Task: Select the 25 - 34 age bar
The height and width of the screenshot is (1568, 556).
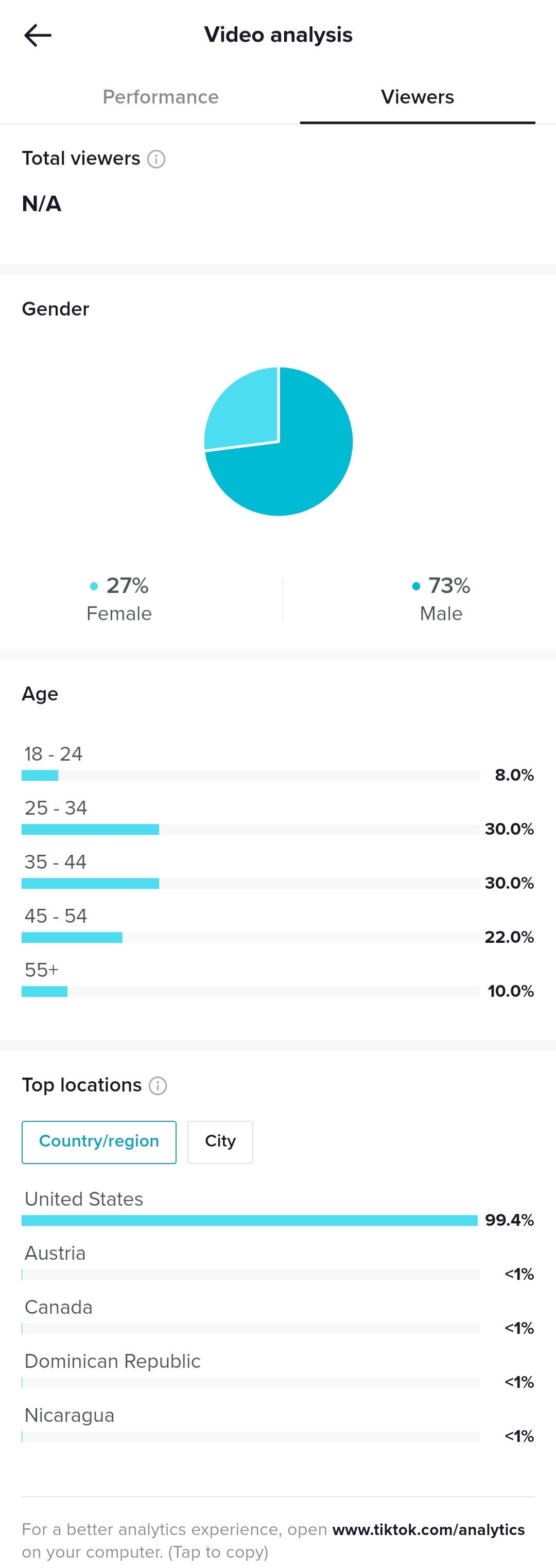Action: point(250,830)
